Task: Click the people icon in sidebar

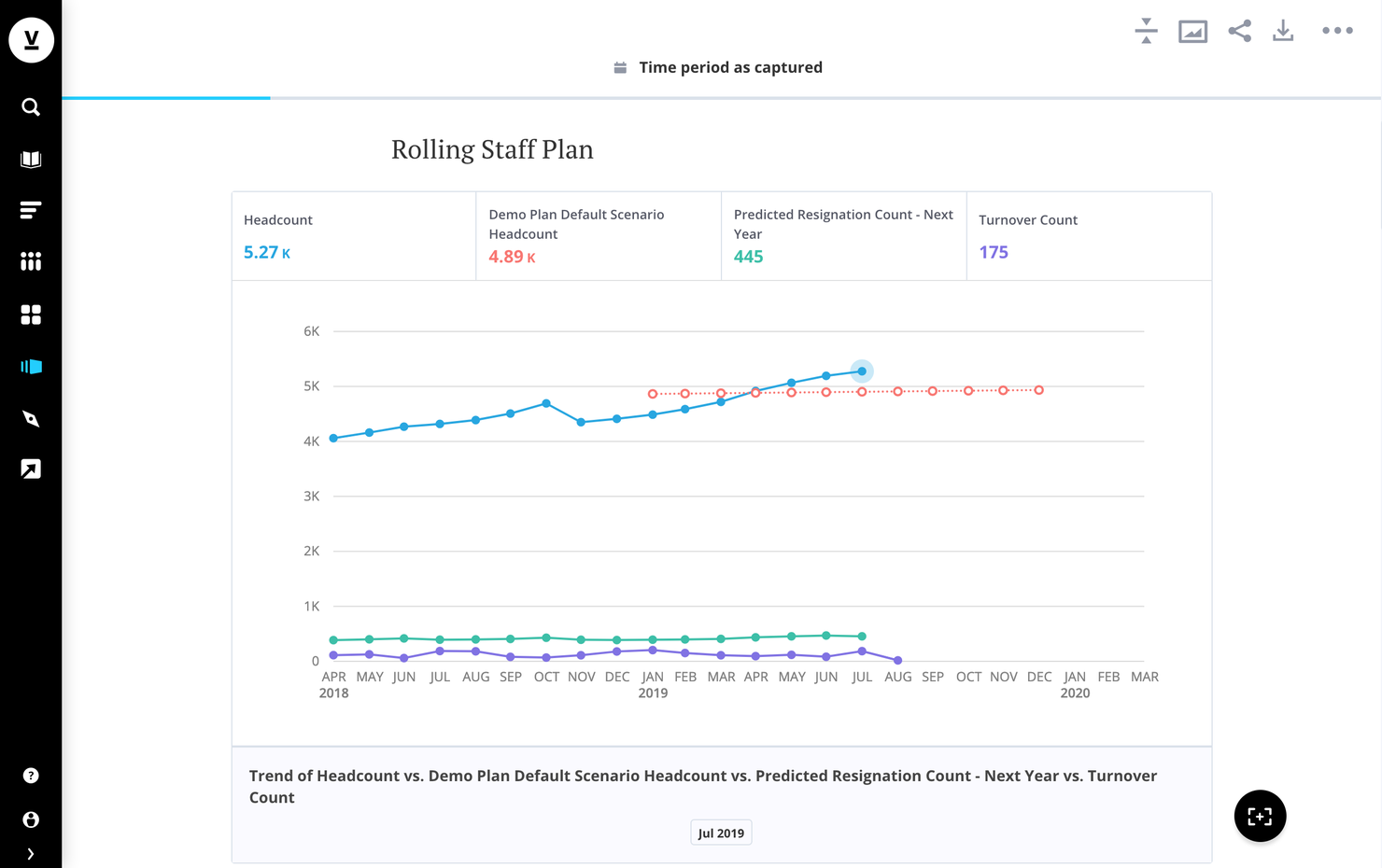Action: [x=31, y=261]
